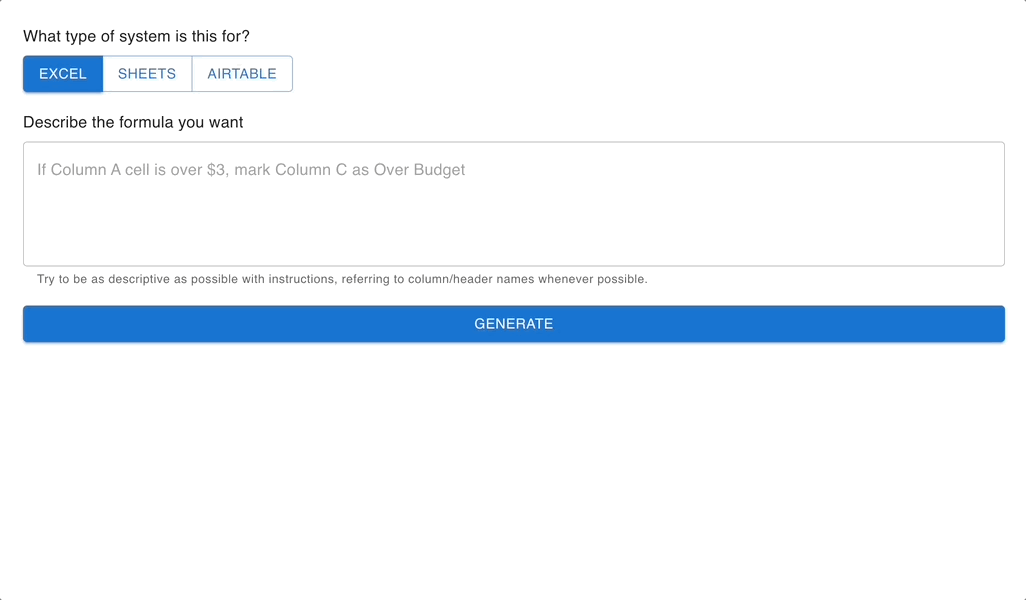The width and height of the screenshot is (1026, 600).
Task: Activate the Excel formula mode
Action: (x=63, y=74)
